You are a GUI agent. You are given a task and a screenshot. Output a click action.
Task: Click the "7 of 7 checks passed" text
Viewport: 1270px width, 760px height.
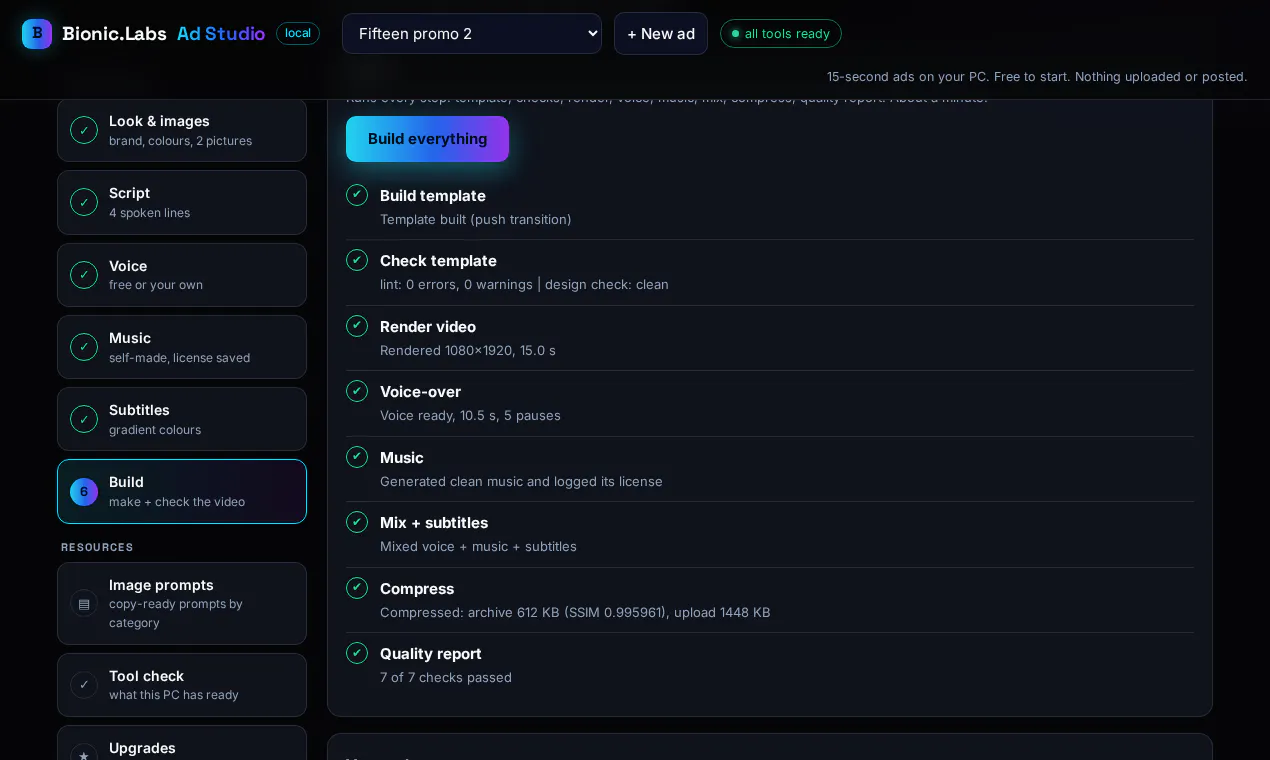(446, 677)
